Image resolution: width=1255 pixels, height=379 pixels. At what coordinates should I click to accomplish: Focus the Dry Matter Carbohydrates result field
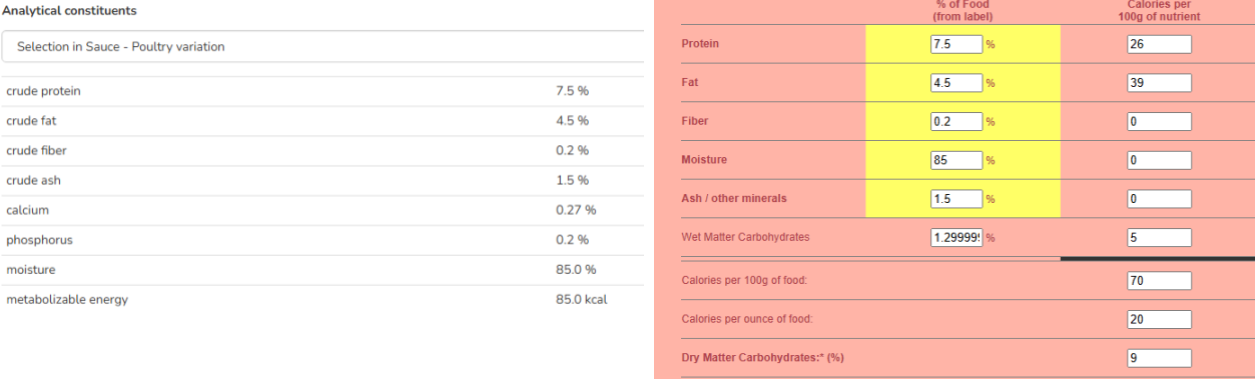(1159, 358)
